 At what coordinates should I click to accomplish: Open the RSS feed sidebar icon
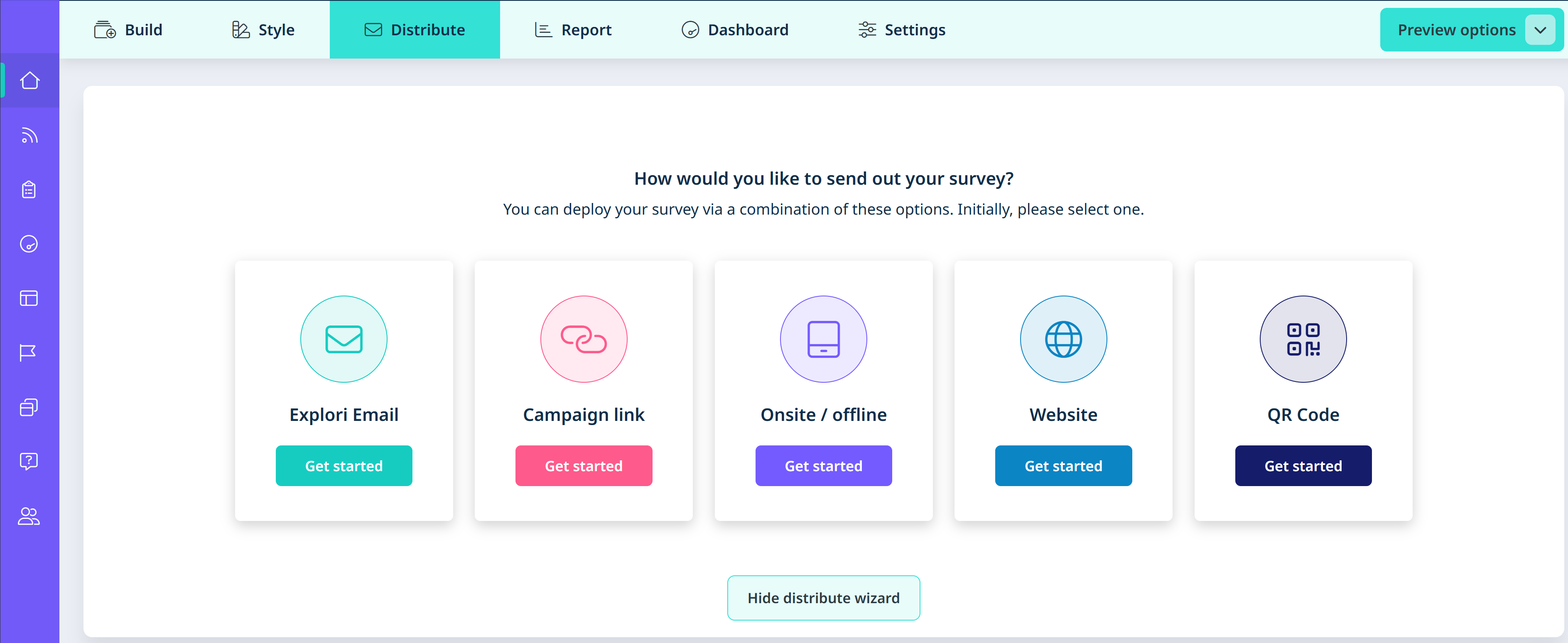29,135
